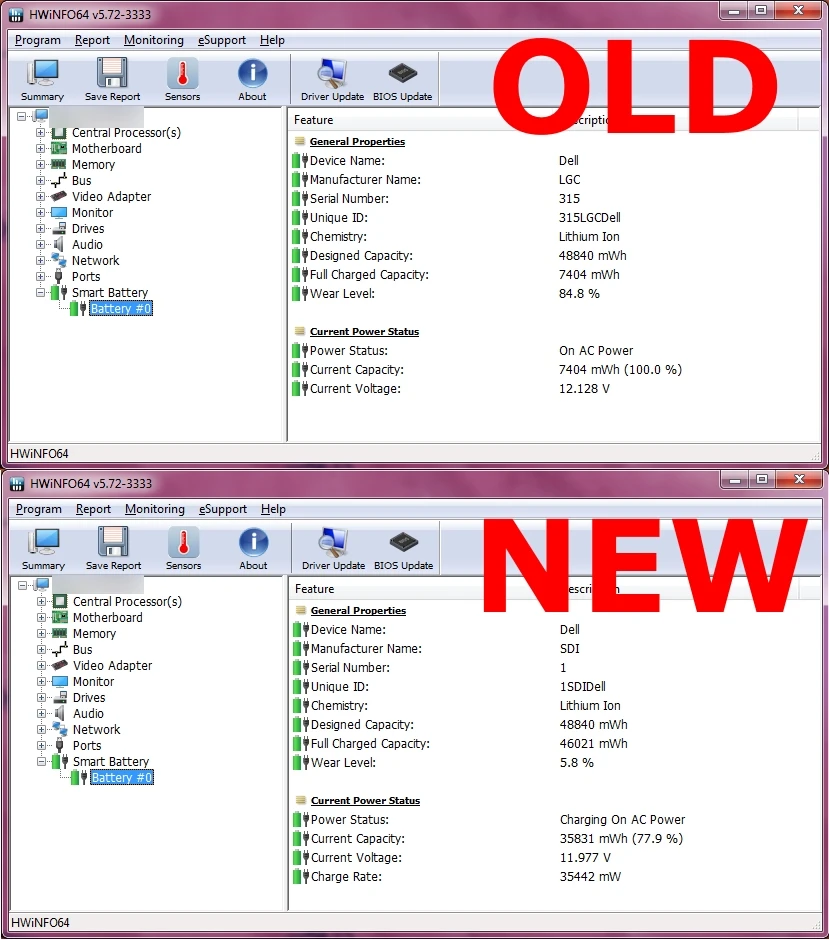Image resolution: width=829 pixels, height=940 pixels.
Task: Open Sensors in the top window
Action: 182,80
